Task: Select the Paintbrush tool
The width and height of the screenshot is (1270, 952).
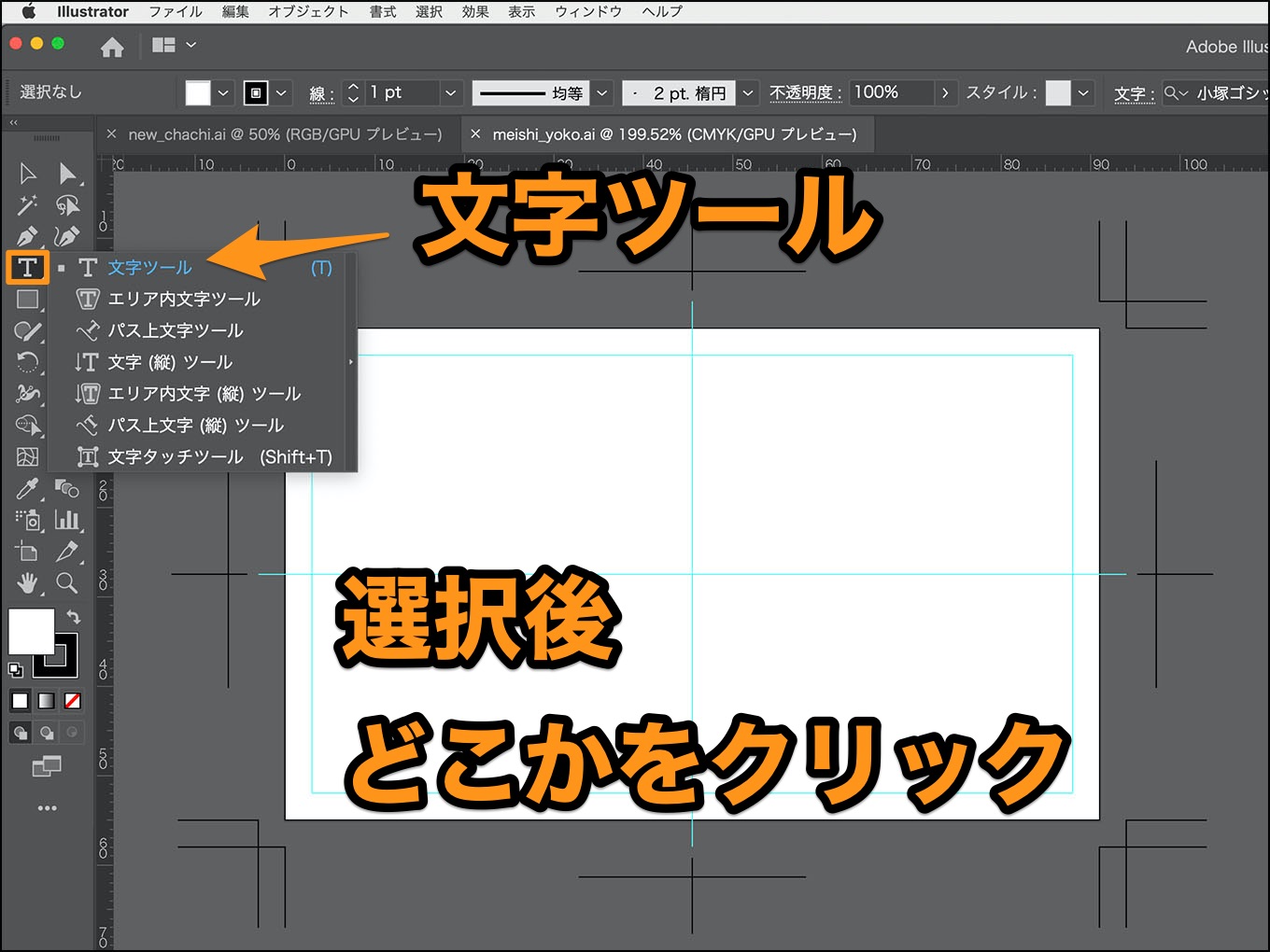Action: point(27,331)
